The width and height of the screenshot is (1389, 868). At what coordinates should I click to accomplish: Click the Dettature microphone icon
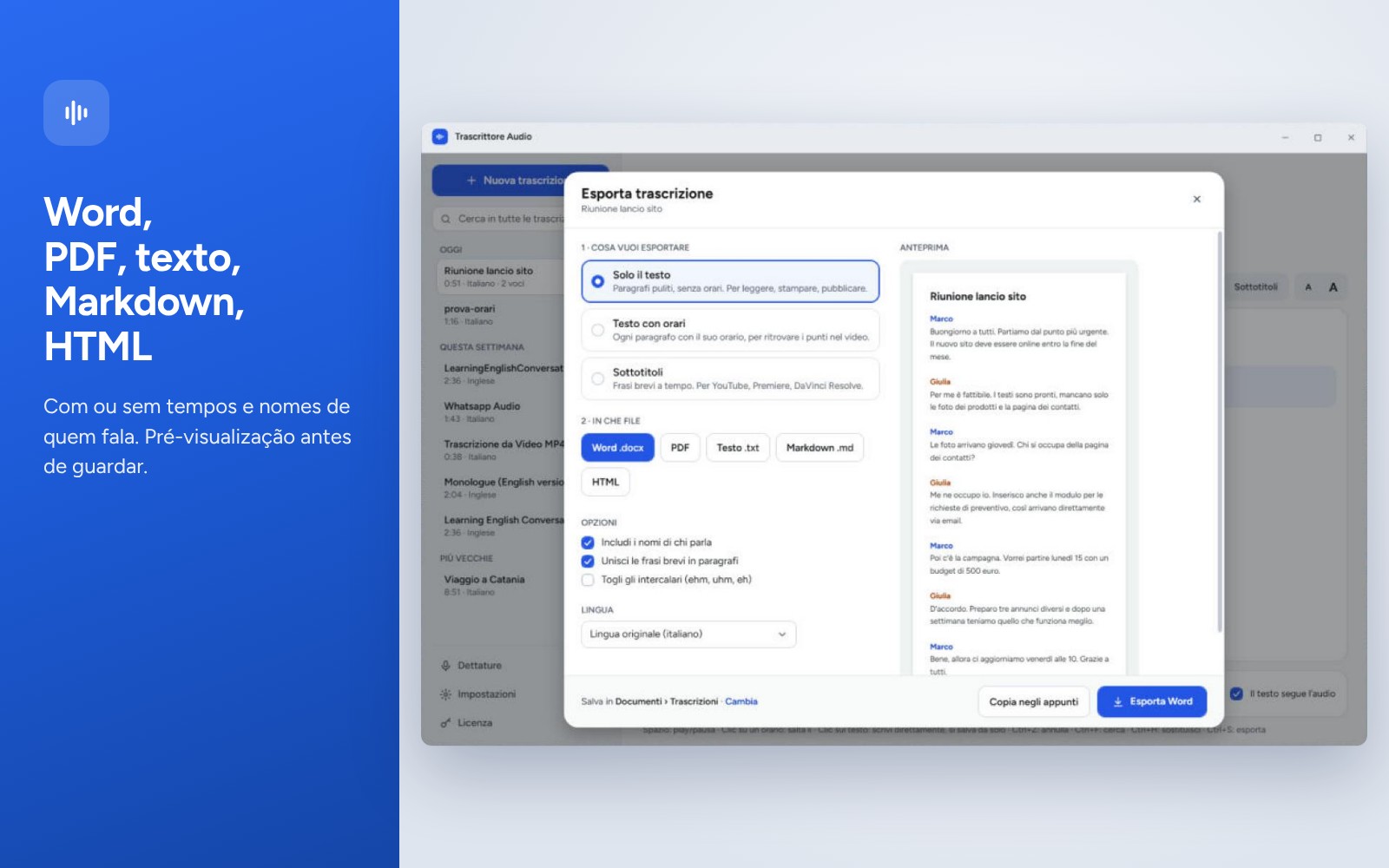tap(445, 666)
